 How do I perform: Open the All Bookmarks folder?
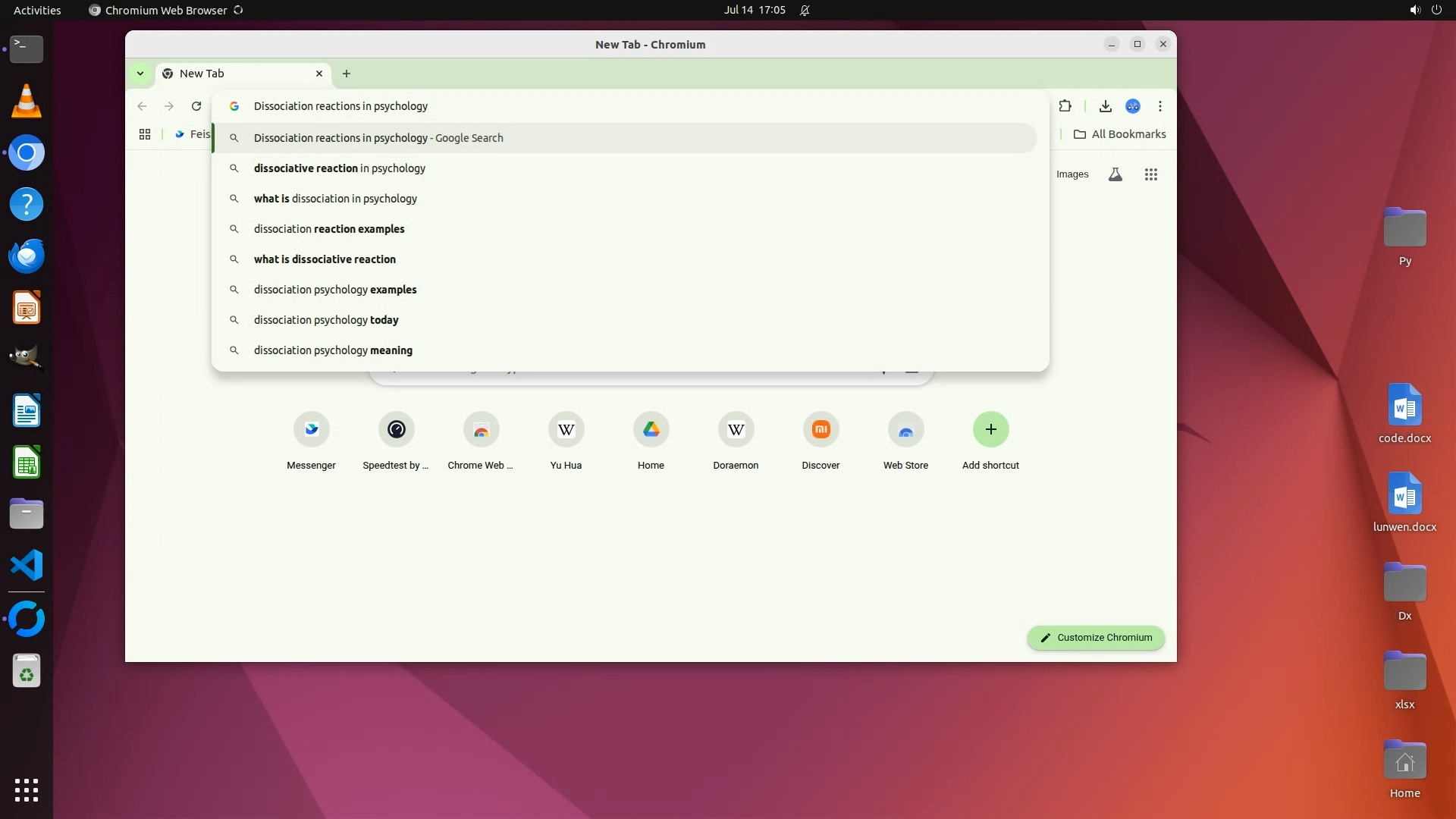tap(1120, 134)
